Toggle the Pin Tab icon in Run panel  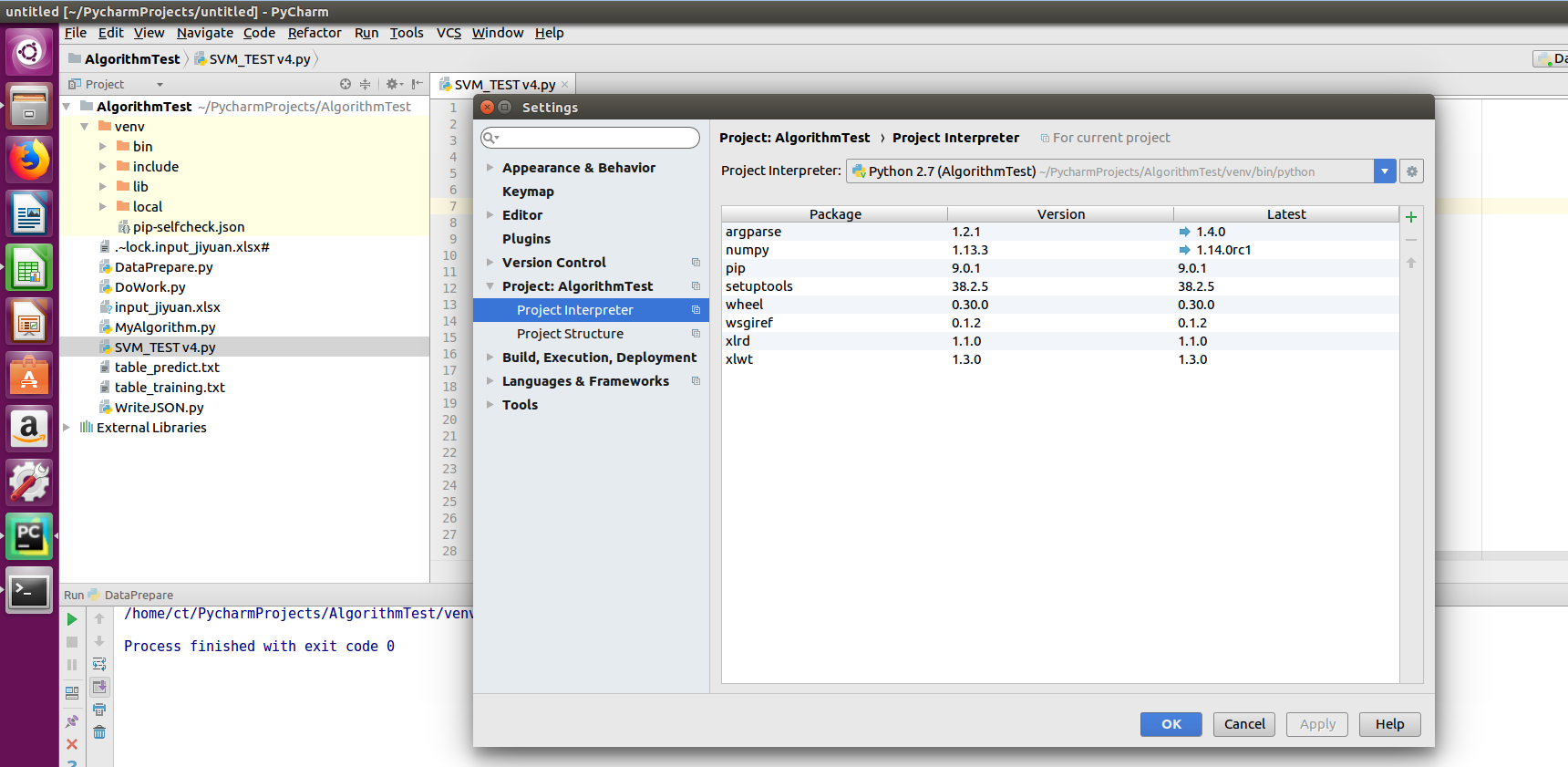click(72, 721)
